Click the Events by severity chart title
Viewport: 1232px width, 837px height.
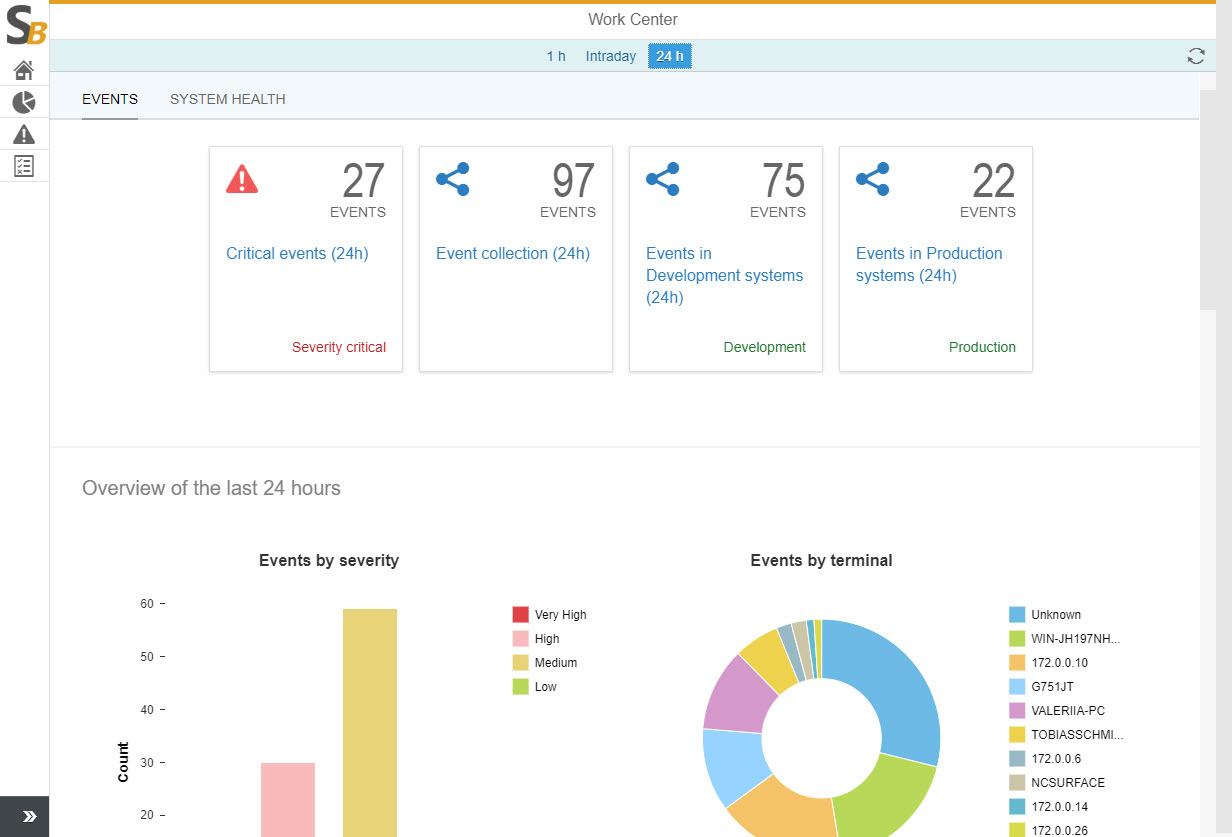tap(329, 561)
